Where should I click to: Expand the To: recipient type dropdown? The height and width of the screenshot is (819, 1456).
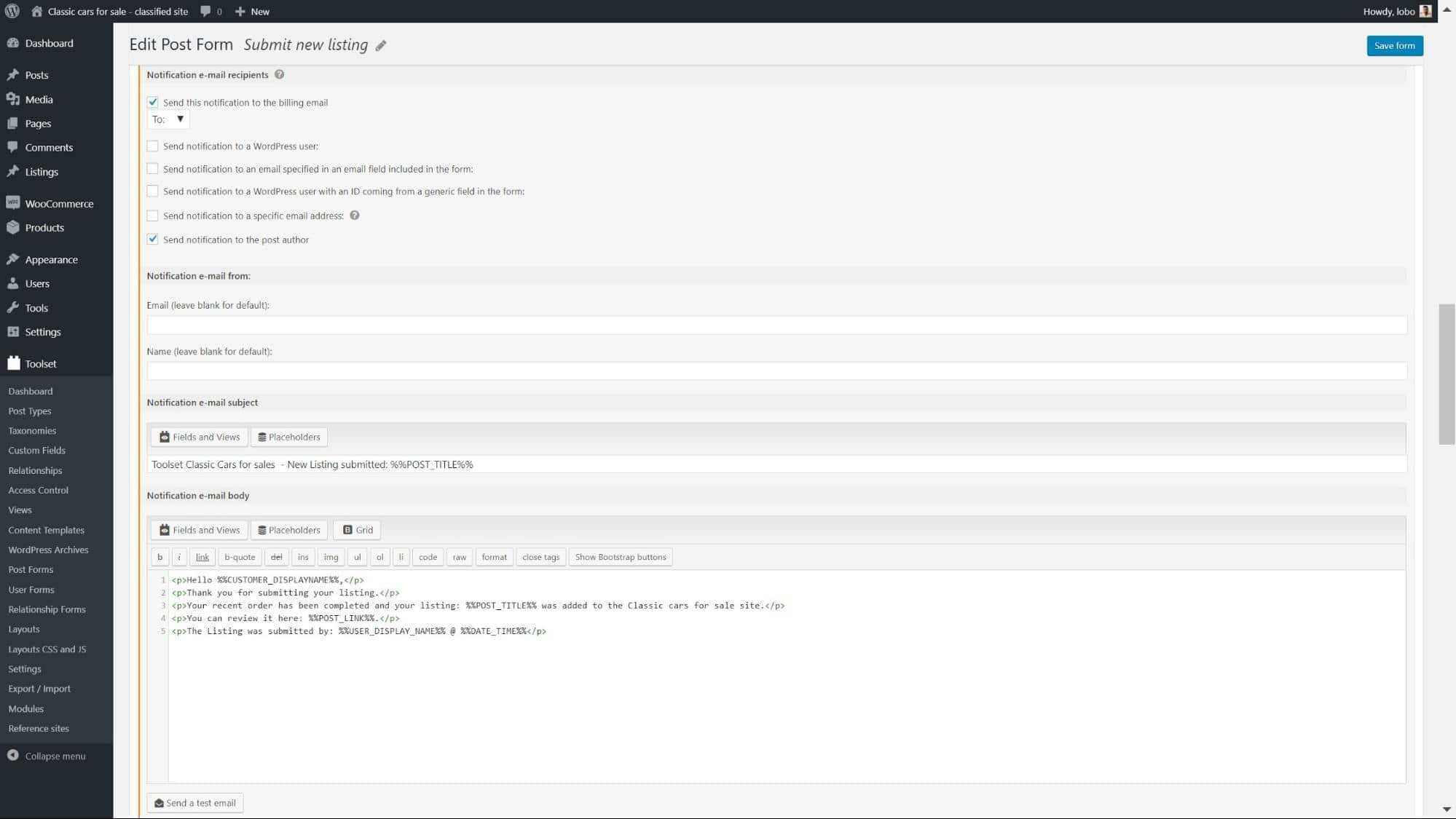point(180,119)
